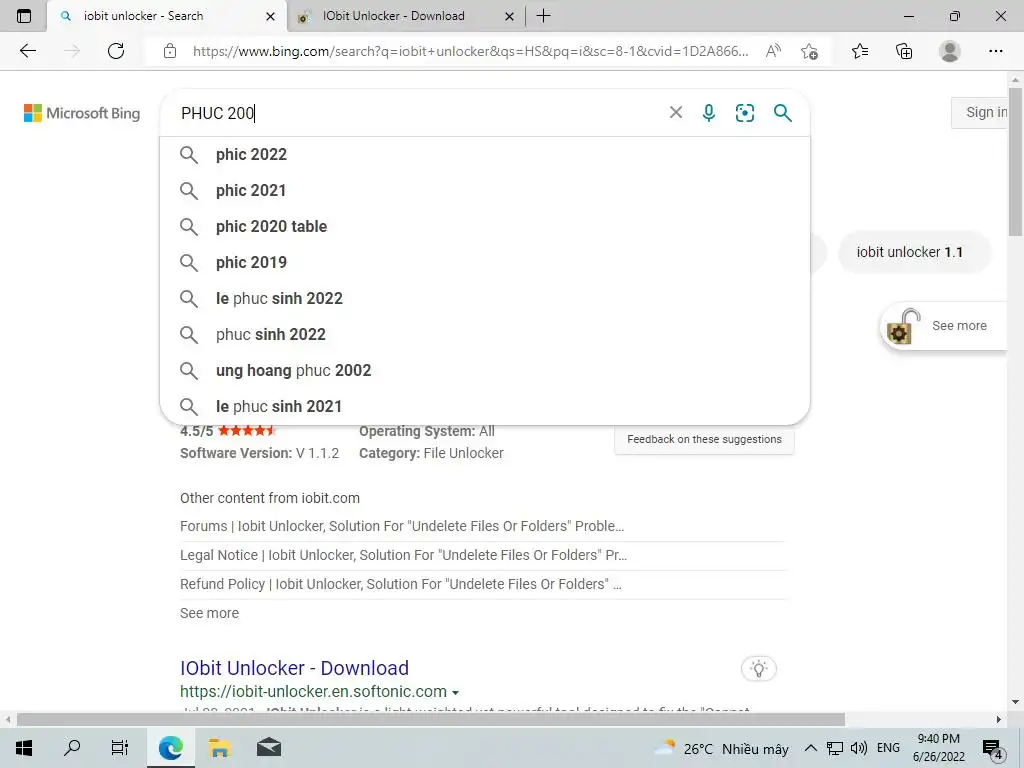Click the Microsoft Bing logo

point(82,113)
